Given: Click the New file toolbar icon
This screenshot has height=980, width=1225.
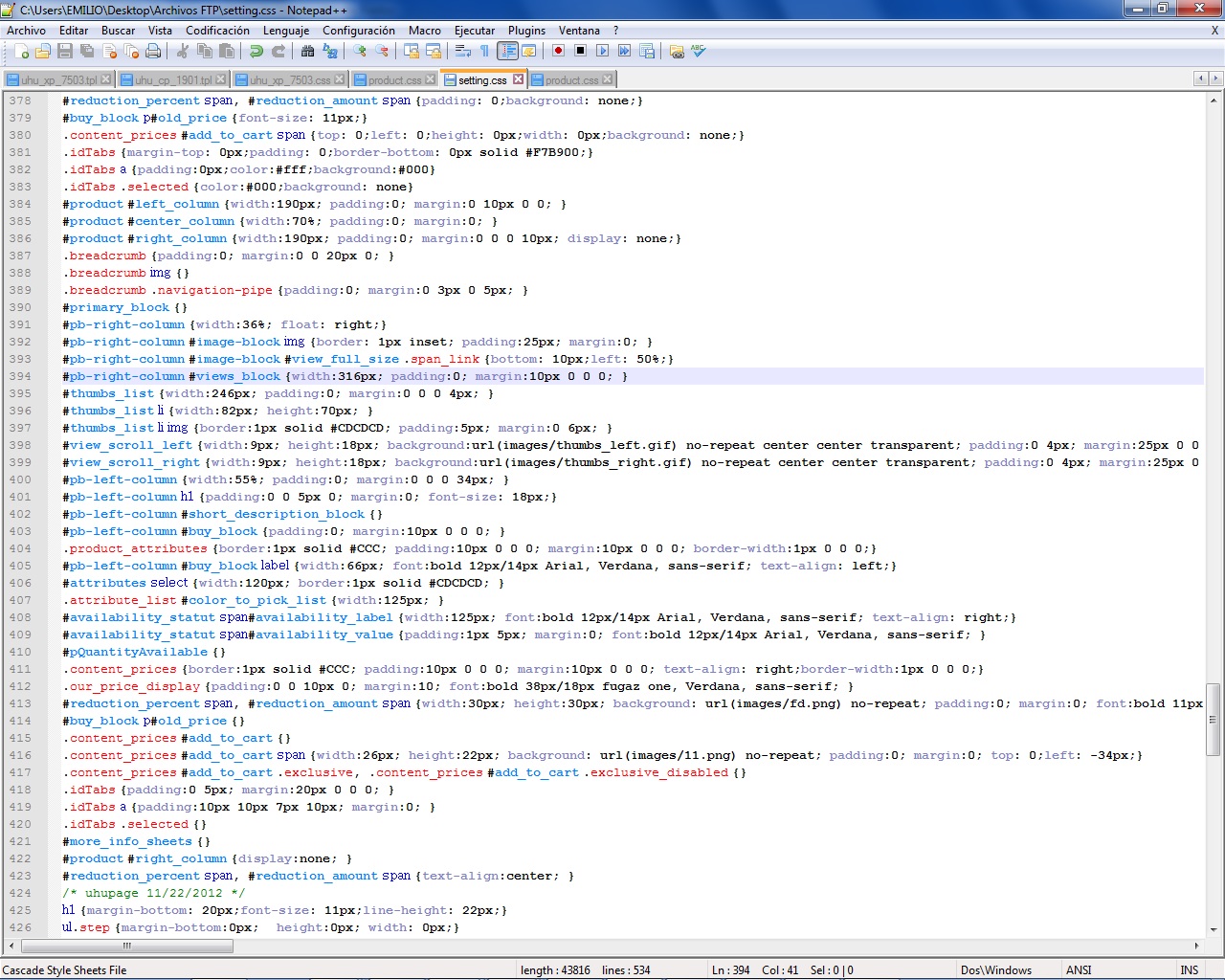Looking at the screenshot, I should tap(21, 52).
